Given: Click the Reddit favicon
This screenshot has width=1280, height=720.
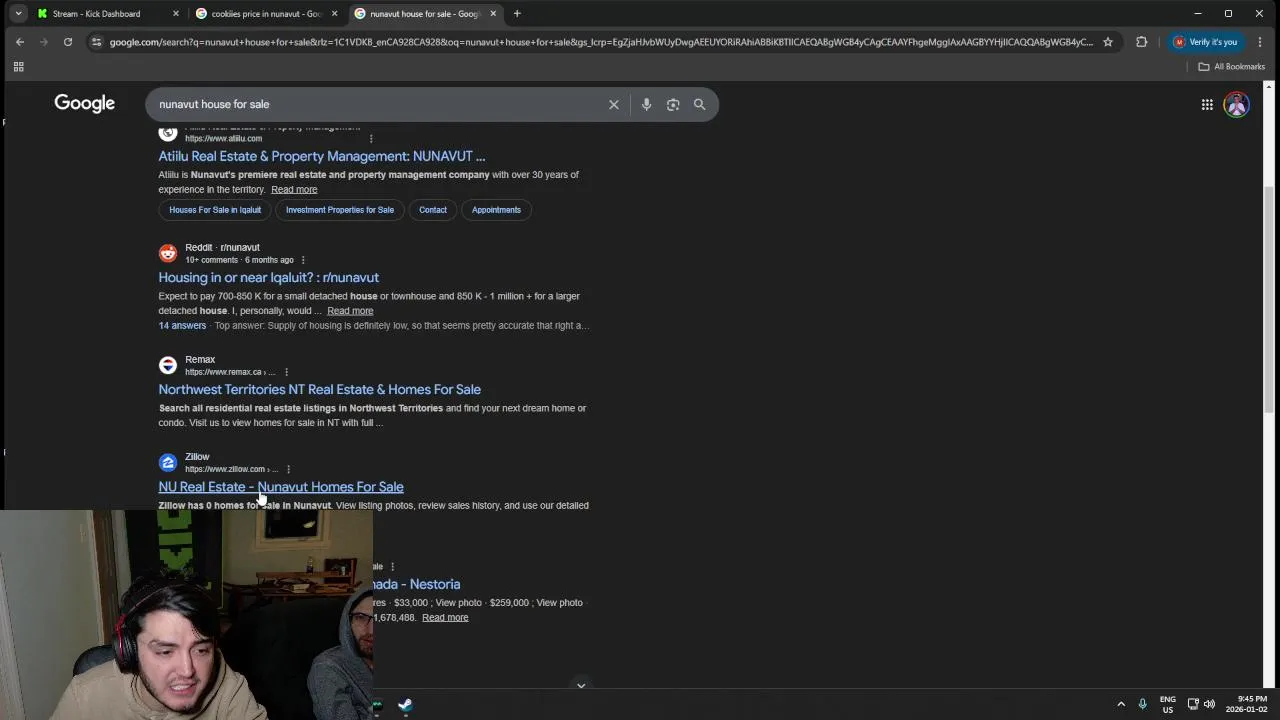Looking at the screenshot, I should coord(168,253).
